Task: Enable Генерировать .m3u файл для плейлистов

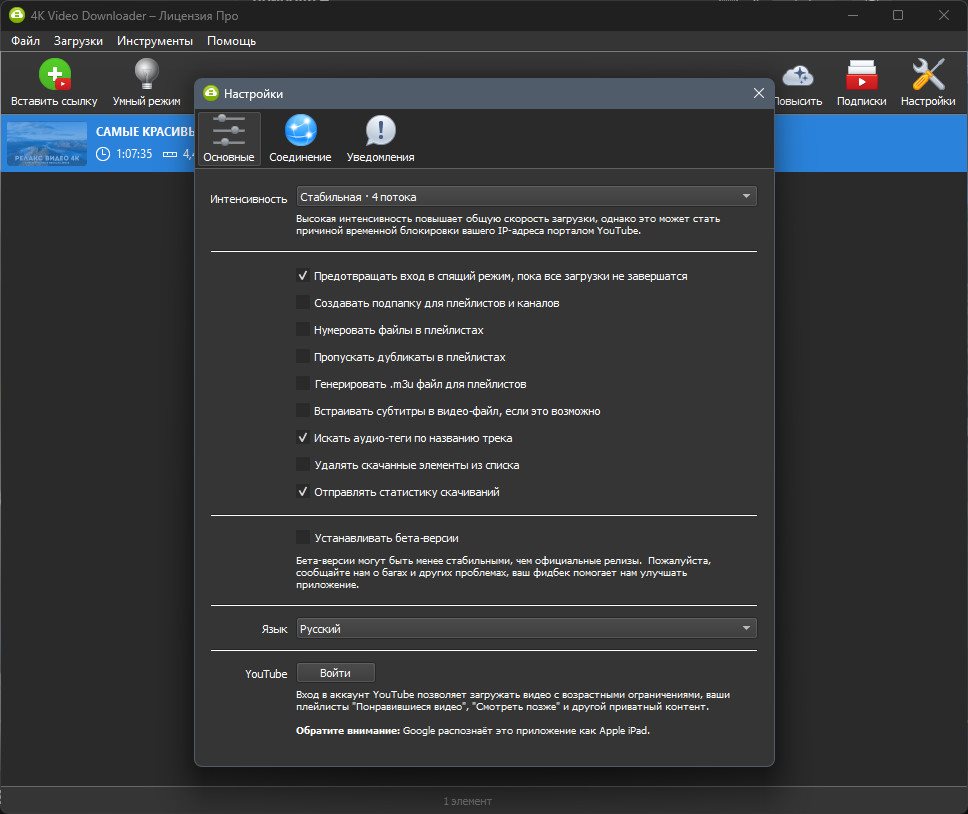Action: point(302,384)
